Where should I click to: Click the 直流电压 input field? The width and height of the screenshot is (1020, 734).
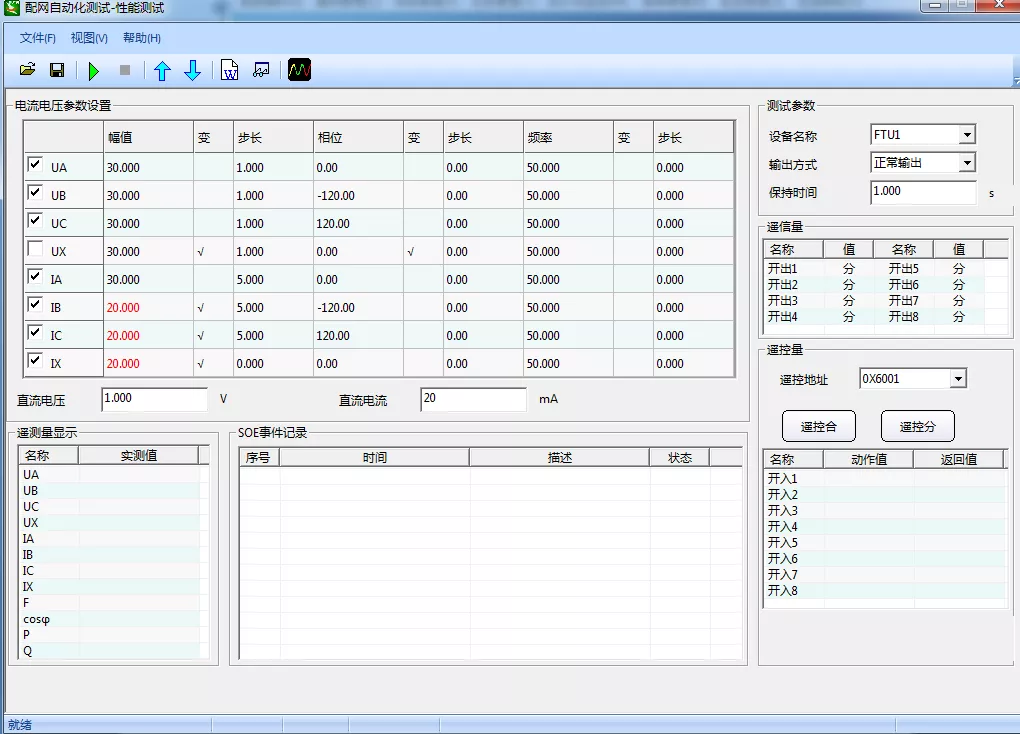tap(154, 399)
